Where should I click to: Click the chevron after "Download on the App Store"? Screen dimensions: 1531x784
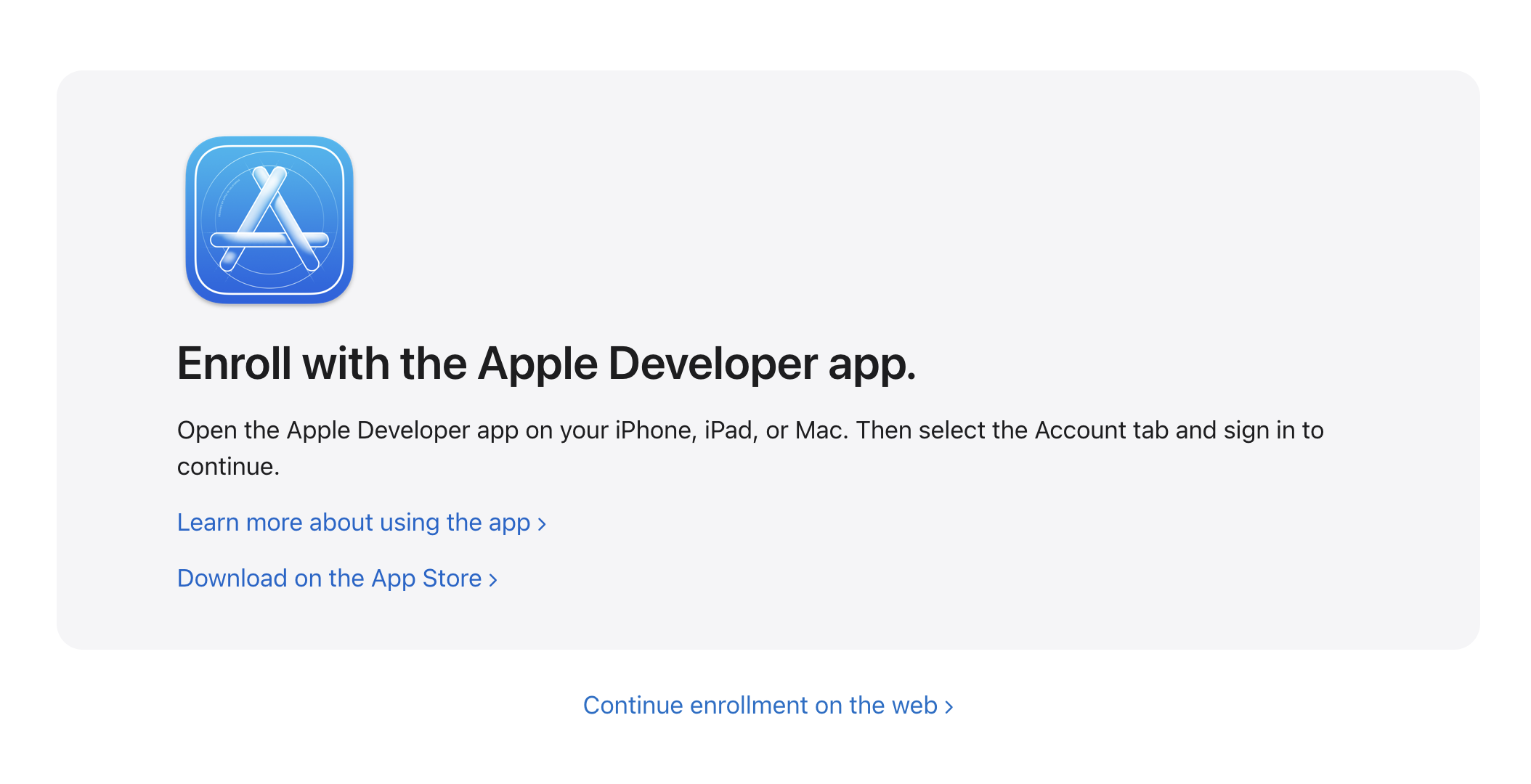pos(492,579)
